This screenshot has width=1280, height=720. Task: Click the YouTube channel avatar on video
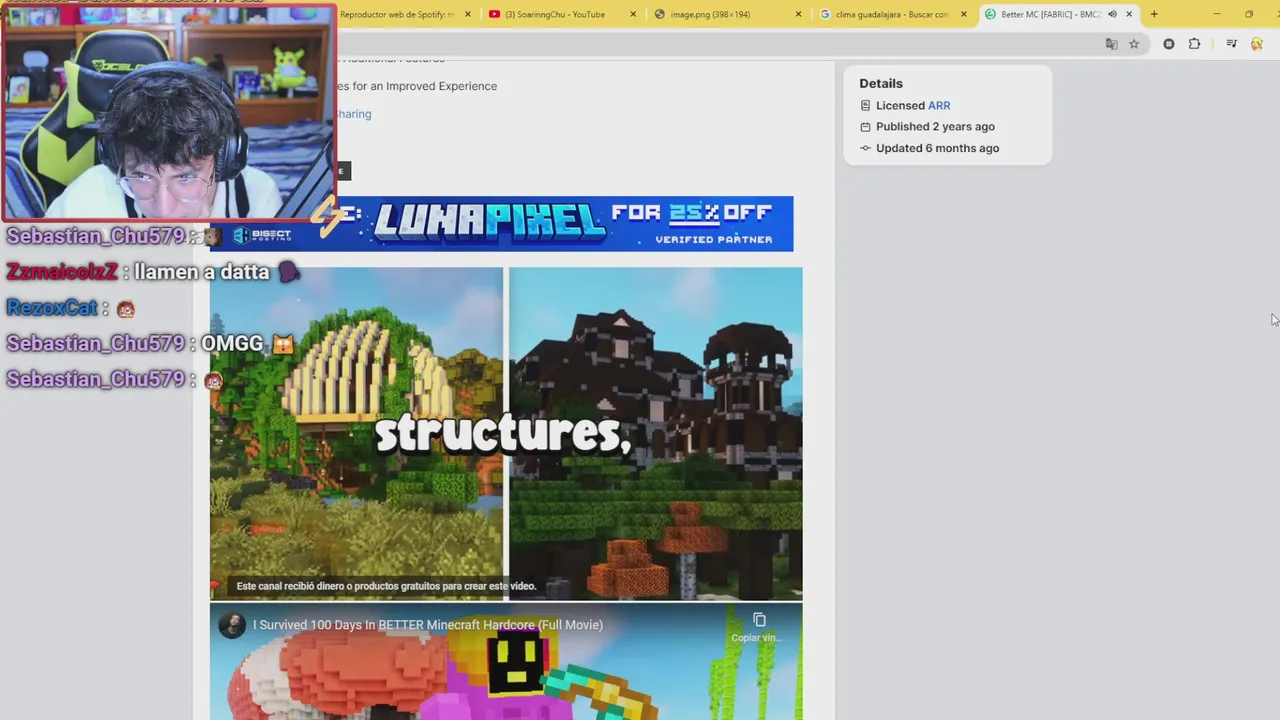[x=232, y=625]
